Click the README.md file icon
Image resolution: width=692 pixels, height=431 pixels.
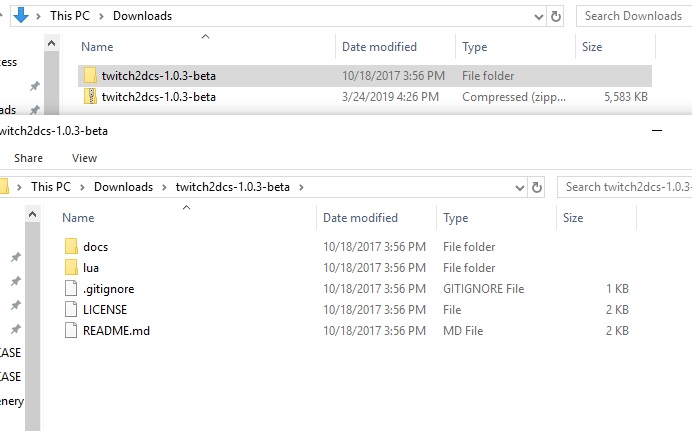(x=71, y=330)
